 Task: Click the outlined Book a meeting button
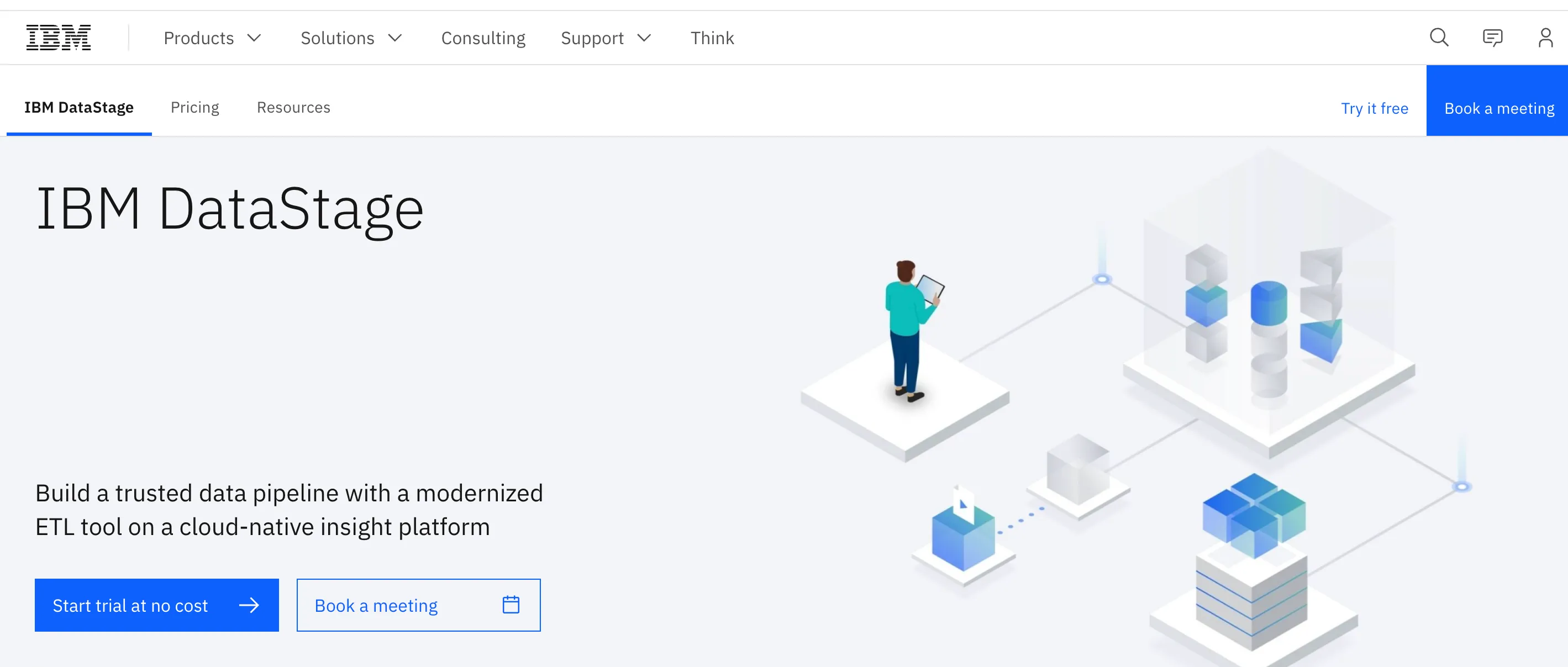pos(419,605)
